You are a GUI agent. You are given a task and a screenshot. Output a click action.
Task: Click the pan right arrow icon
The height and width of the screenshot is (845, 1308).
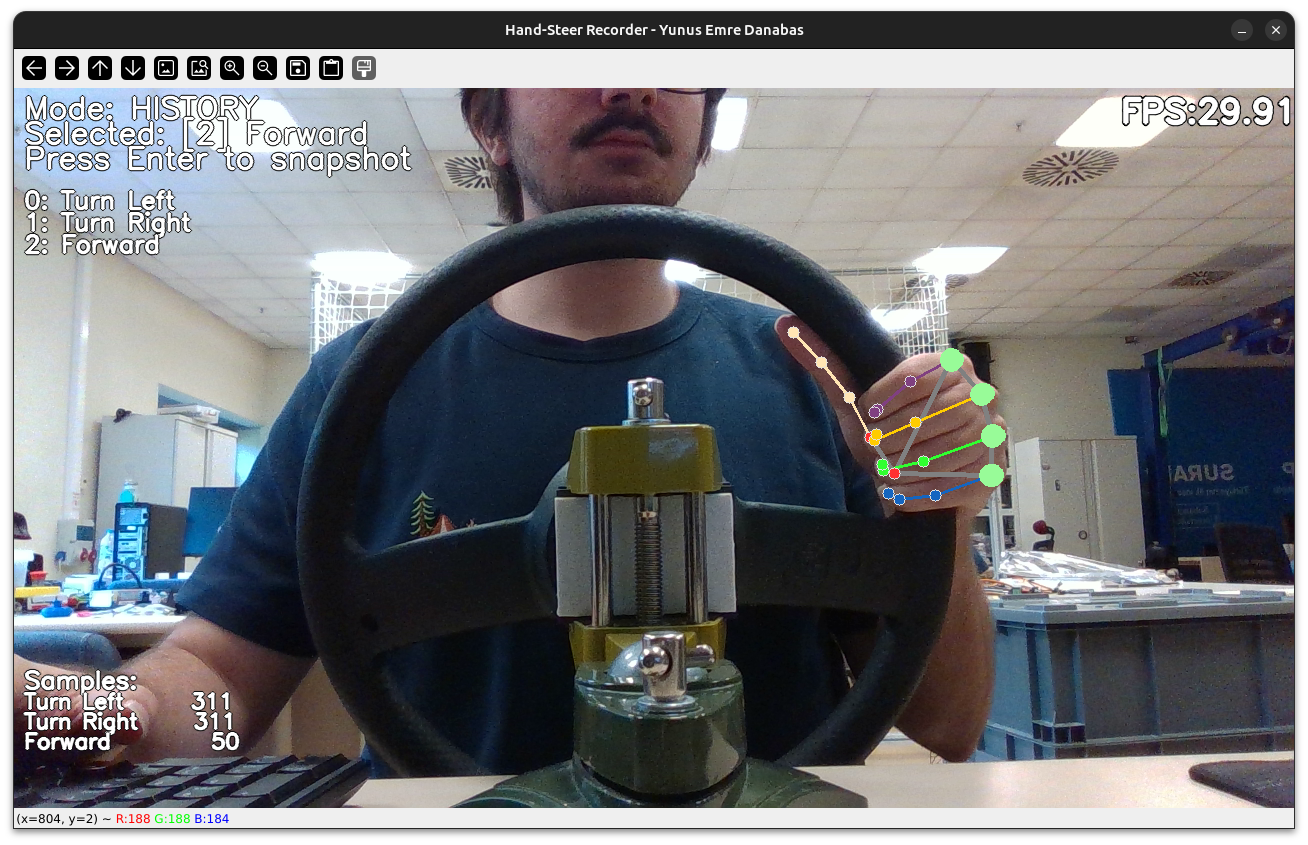(x=67, y=68)
